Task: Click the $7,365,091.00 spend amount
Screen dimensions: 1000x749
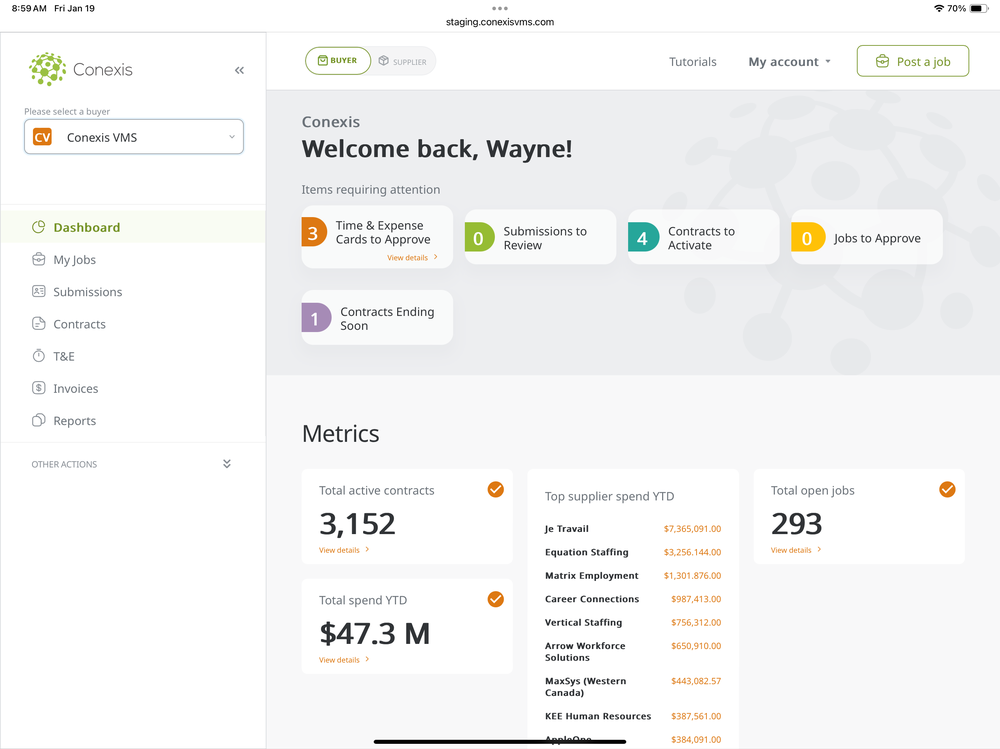Action: tap(692, 528)
